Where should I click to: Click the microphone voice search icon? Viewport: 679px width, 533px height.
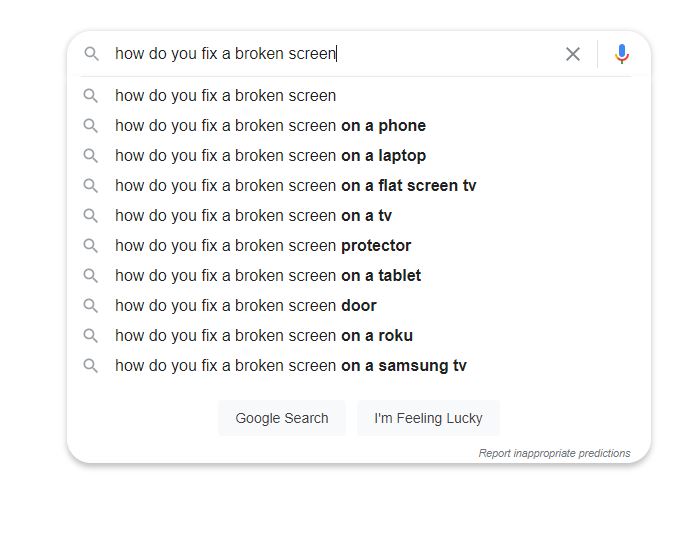622,54
